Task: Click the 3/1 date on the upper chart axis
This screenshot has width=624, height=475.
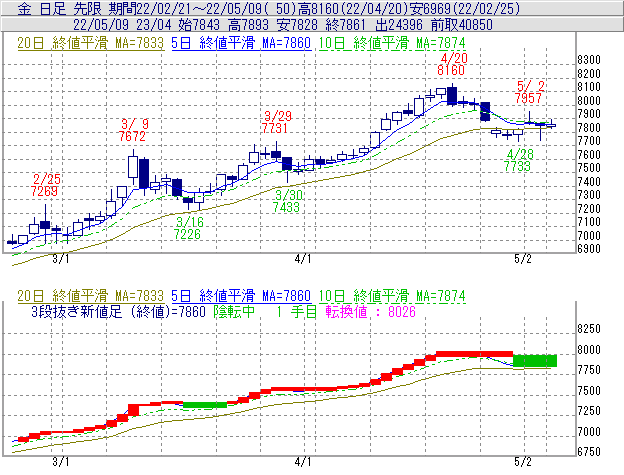Action: point(61,259)
